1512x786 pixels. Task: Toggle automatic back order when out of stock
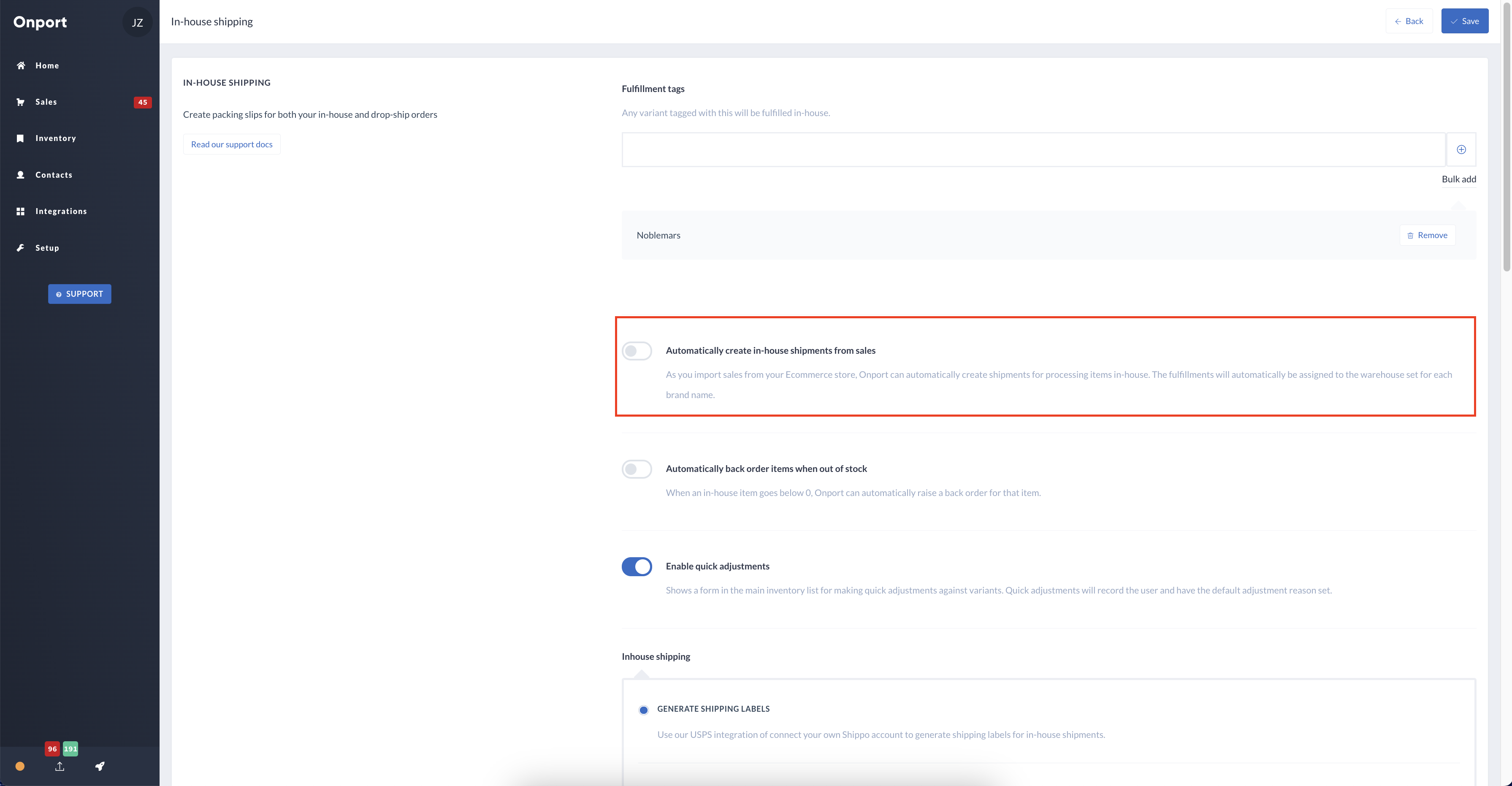pyautogui.click(x=637, y=469)
